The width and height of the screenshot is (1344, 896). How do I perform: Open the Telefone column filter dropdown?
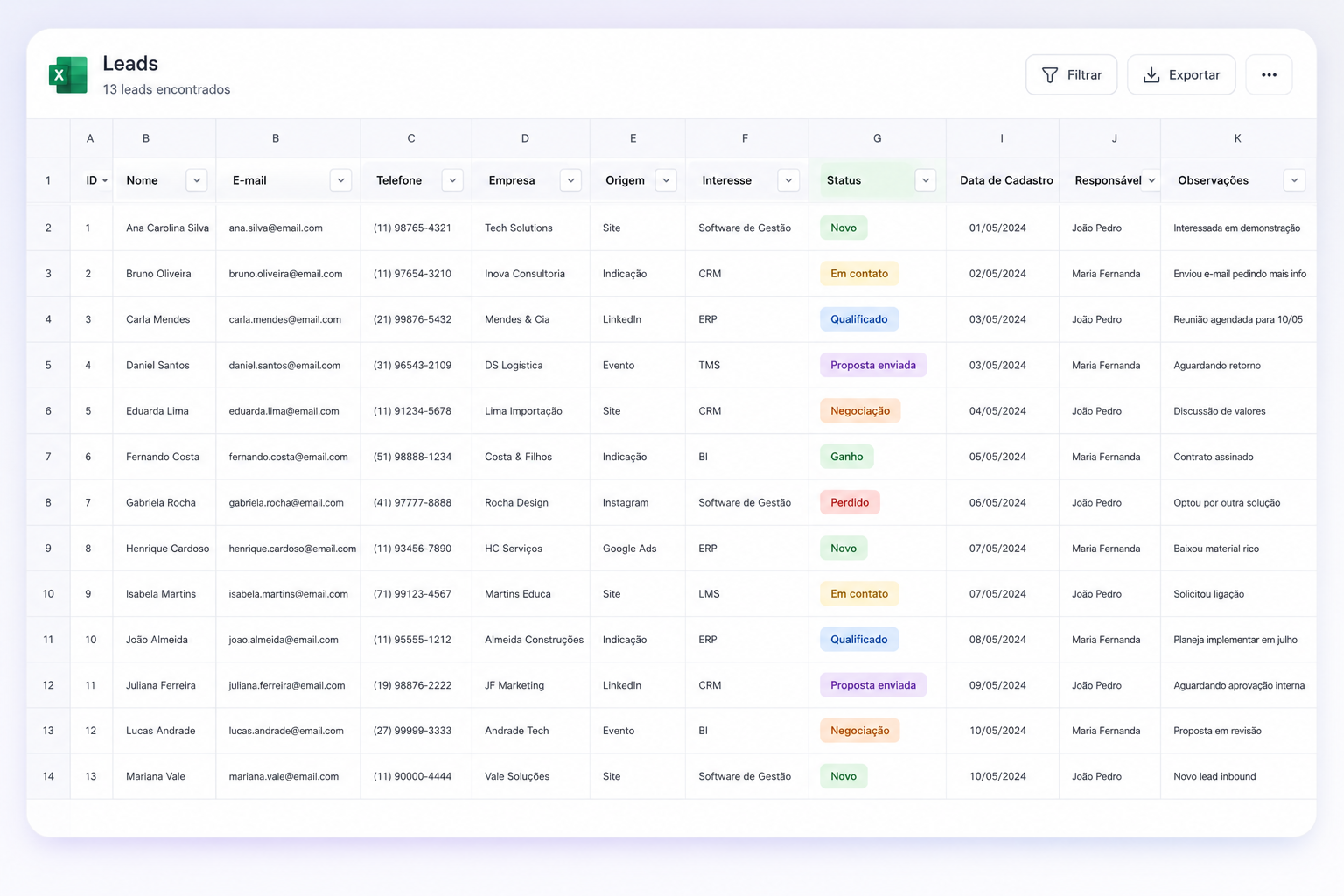(x=452, y=180)
